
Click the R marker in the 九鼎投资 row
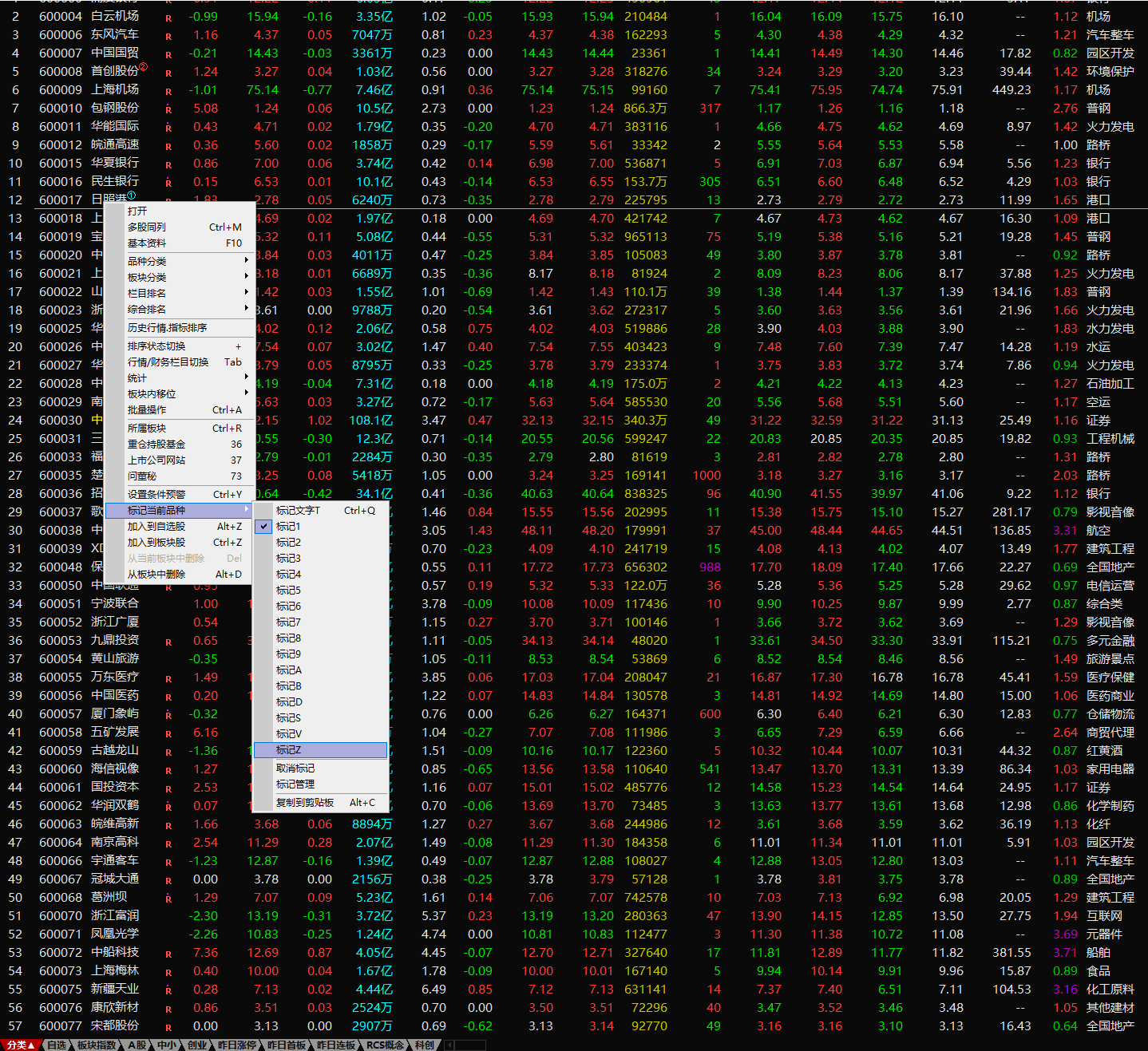tap(168, 642)
